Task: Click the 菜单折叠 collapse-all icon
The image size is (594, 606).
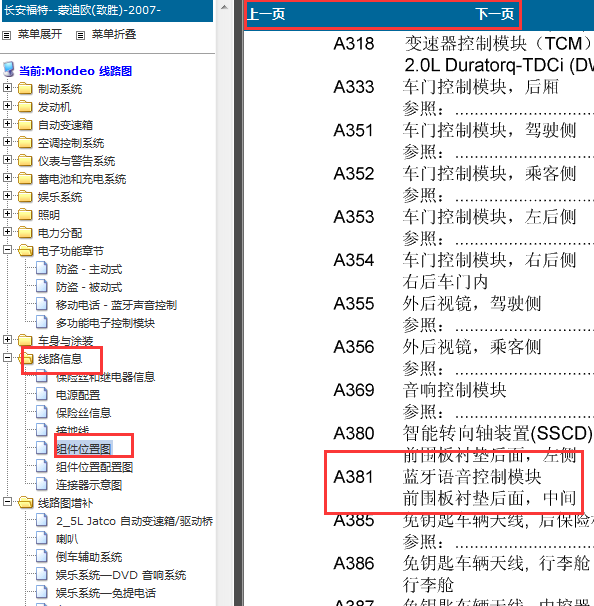Action: (x=80, y=36)
